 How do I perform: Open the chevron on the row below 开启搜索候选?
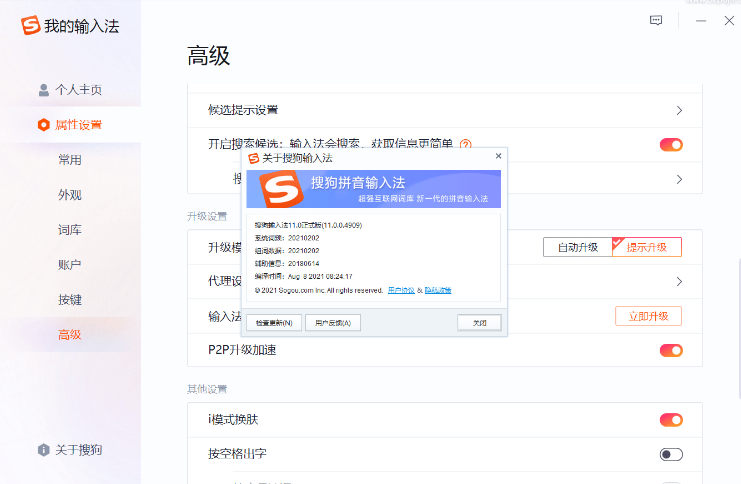679,179
